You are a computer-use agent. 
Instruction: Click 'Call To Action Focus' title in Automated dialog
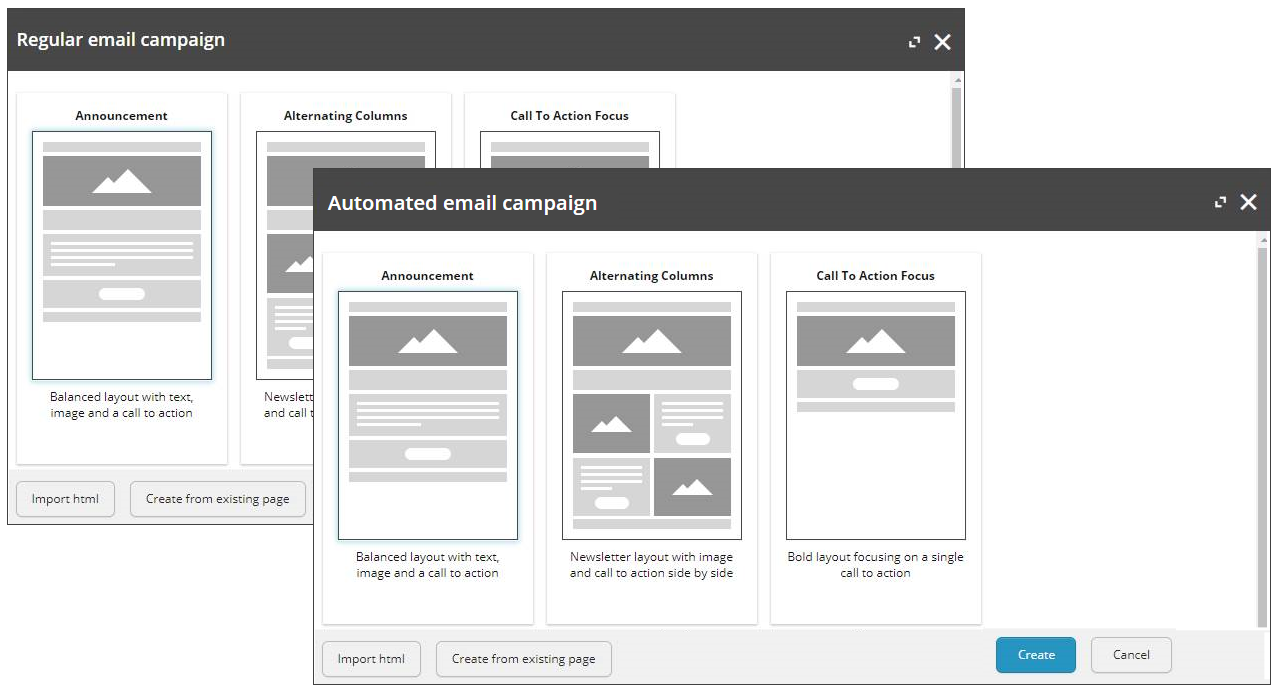[876, 276]
